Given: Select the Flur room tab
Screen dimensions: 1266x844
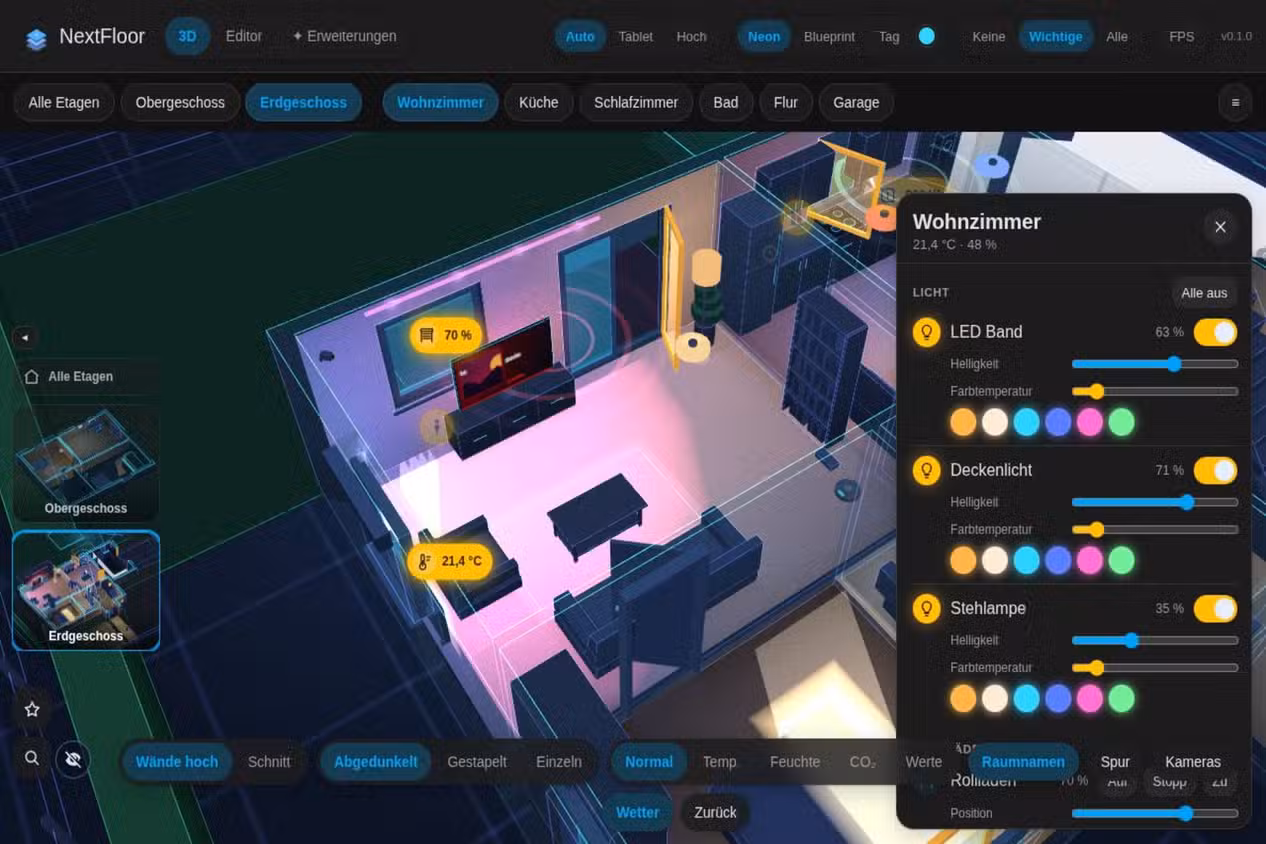Looking at the screenshot, I should [x=786, y=102].
